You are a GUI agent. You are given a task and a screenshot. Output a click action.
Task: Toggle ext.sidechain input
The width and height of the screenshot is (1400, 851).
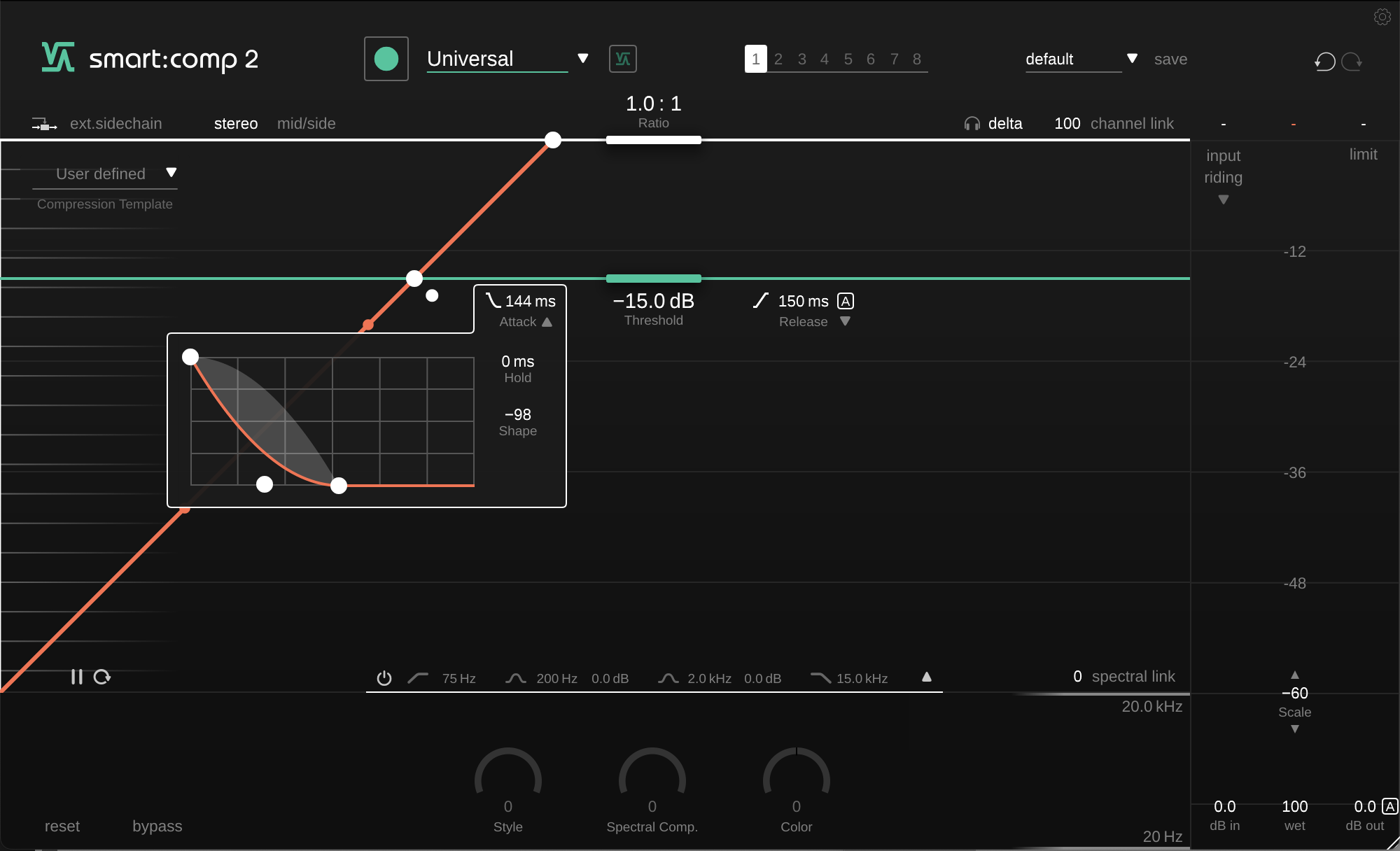pos(98,124)
